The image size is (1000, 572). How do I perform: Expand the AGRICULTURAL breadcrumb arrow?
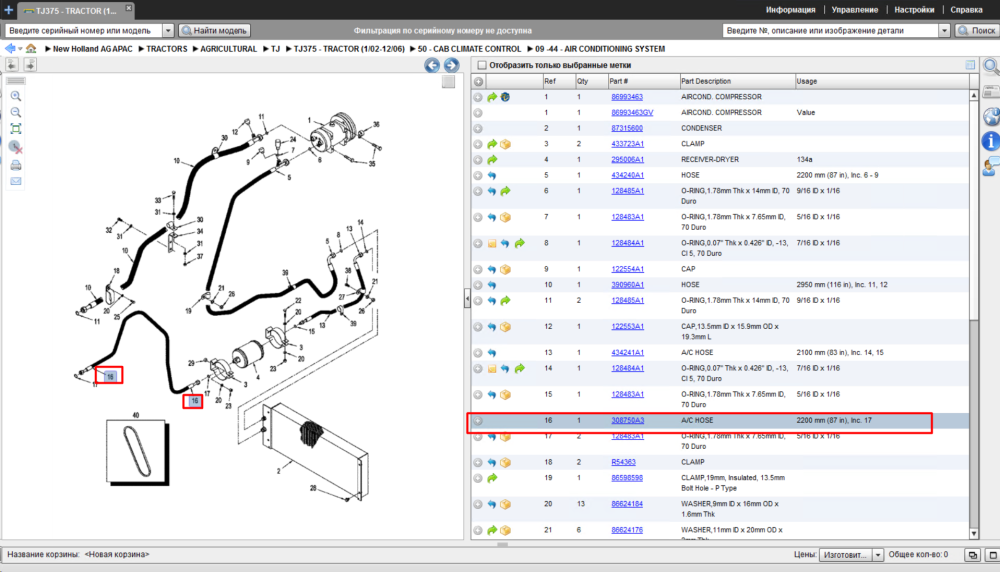point(195,48)
